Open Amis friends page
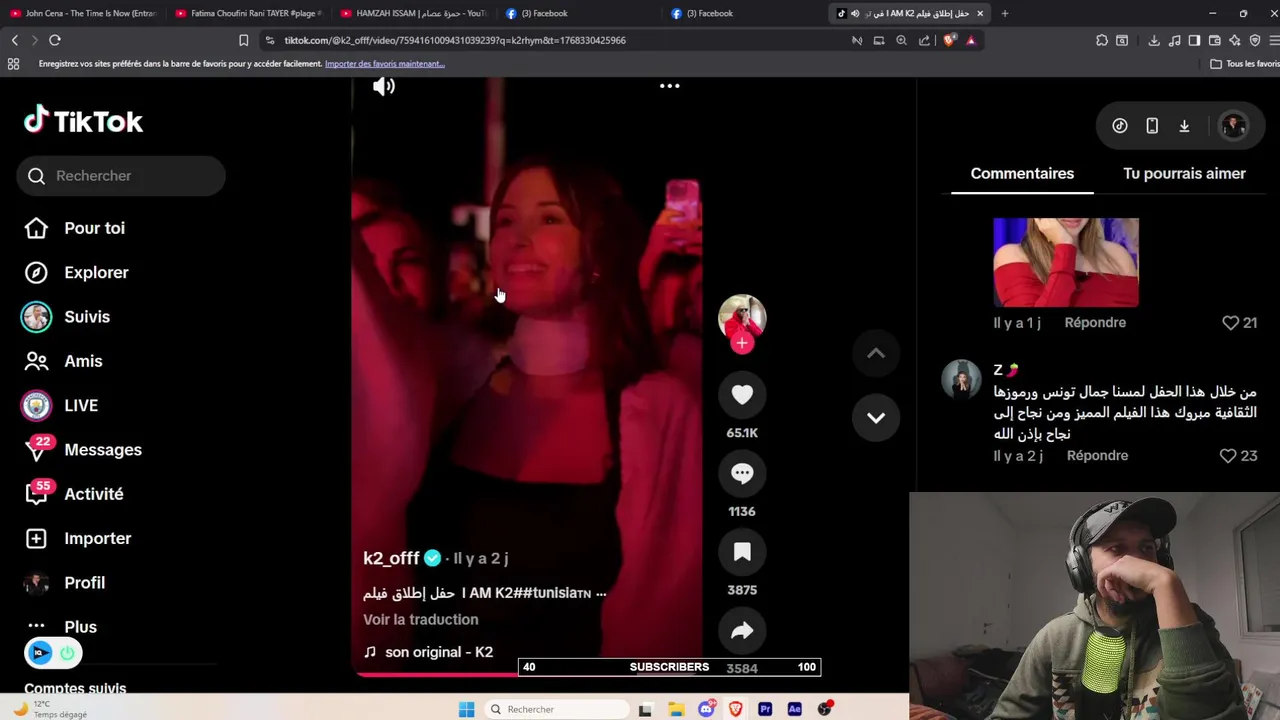This screenshot has height=720, width=1280. pos(83,361)
